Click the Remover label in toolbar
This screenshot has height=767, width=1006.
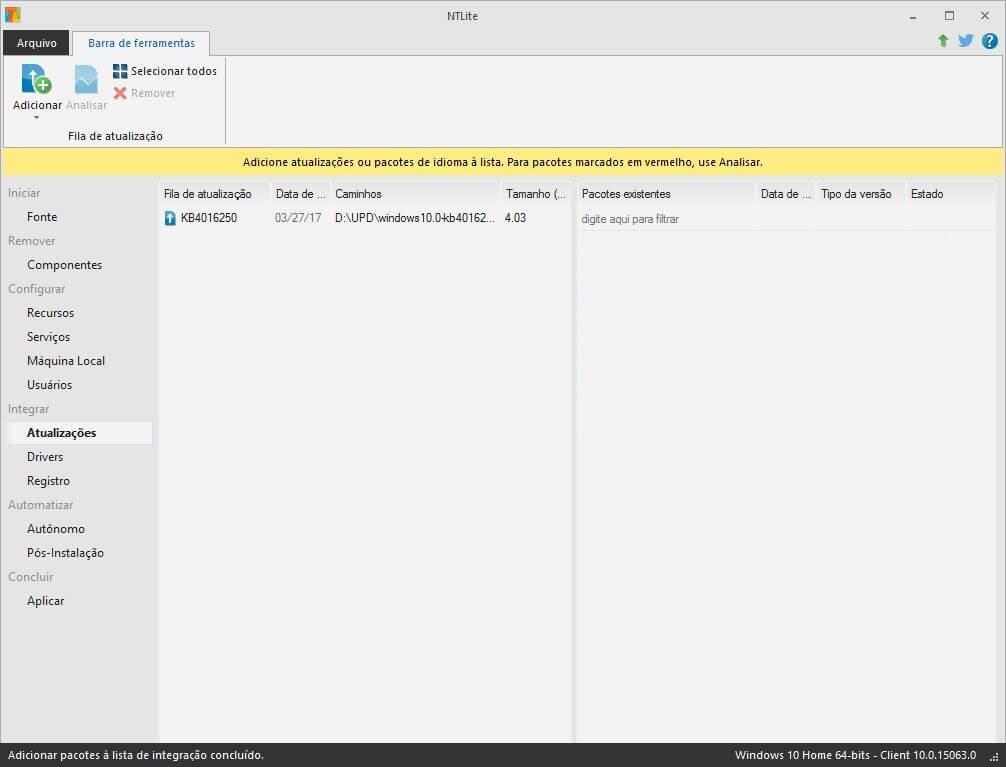pos(153,93)
